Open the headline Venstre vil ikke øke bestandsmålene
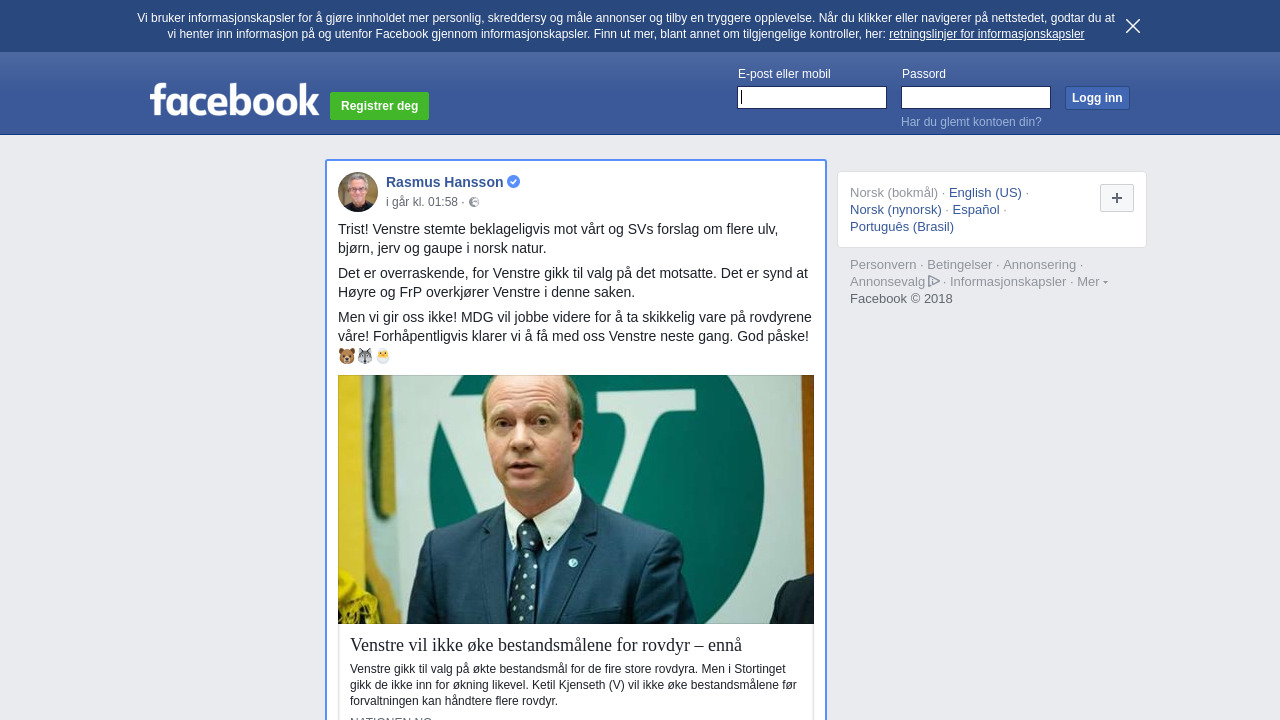This screenshot has width=1280, height=720. (546, 645)
